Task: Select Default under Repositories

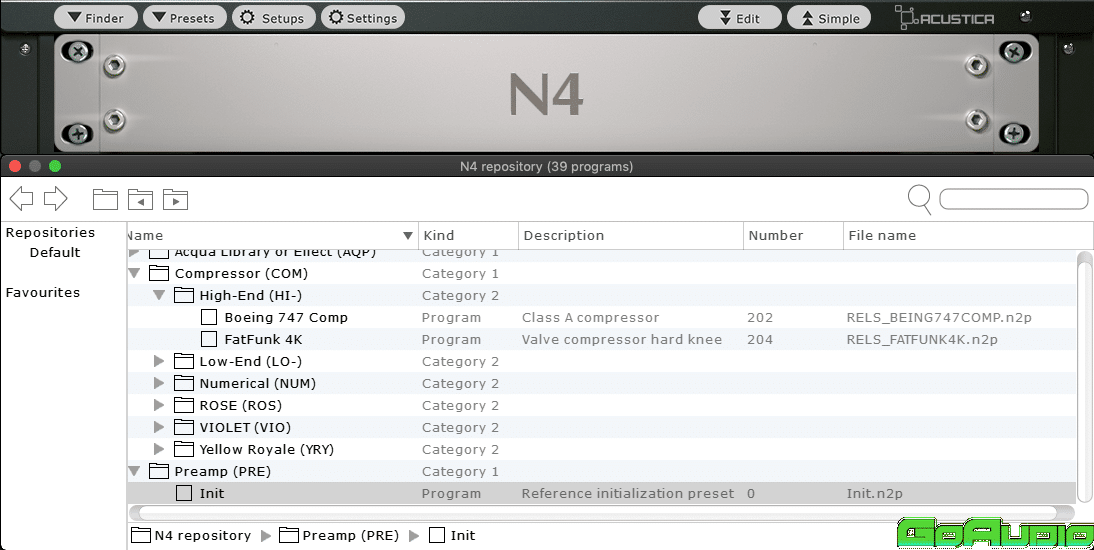Action: coord(54,253)
